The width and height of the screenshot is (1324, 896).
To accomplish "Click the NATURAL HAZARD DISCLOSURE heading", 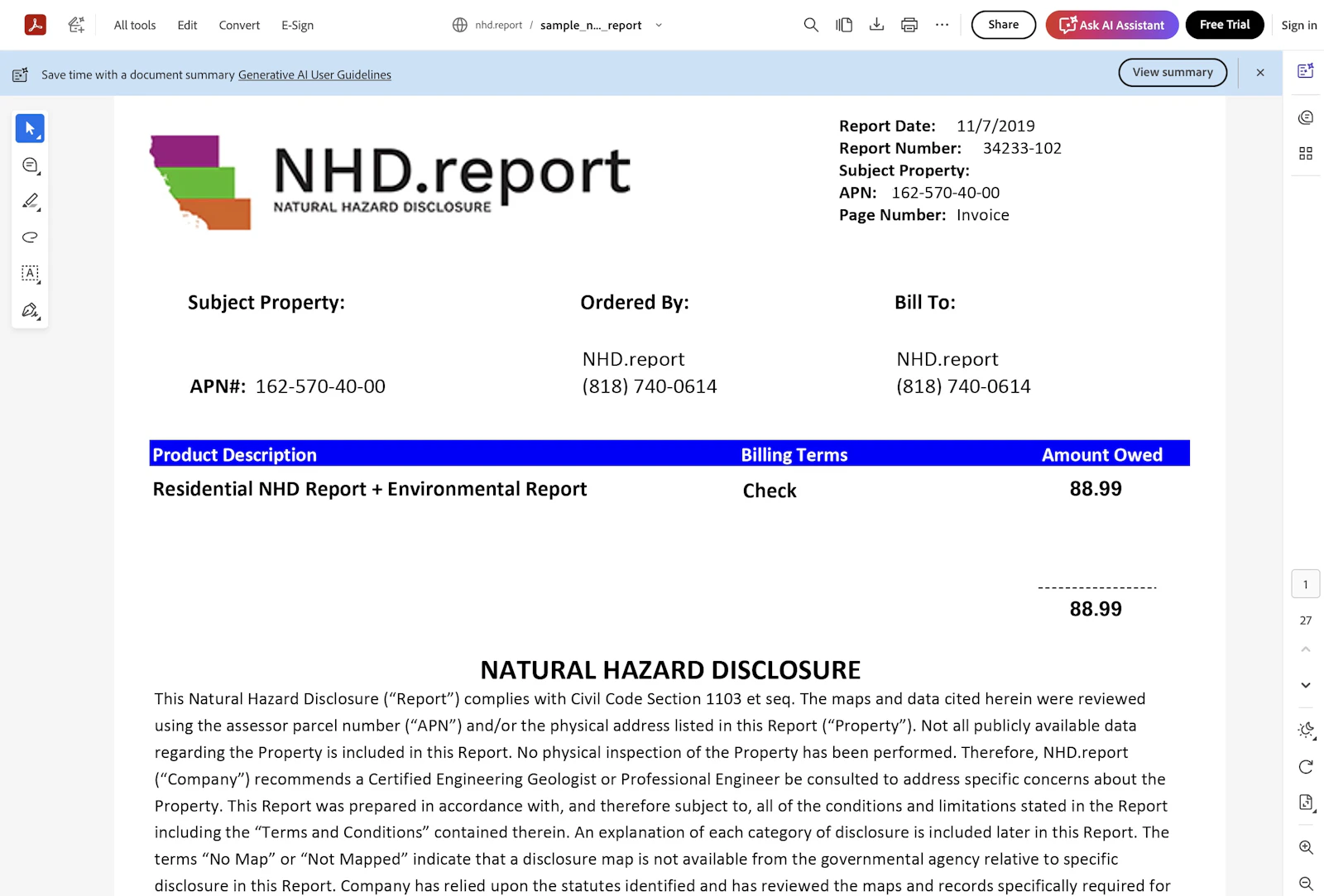I will coord(670,669).
